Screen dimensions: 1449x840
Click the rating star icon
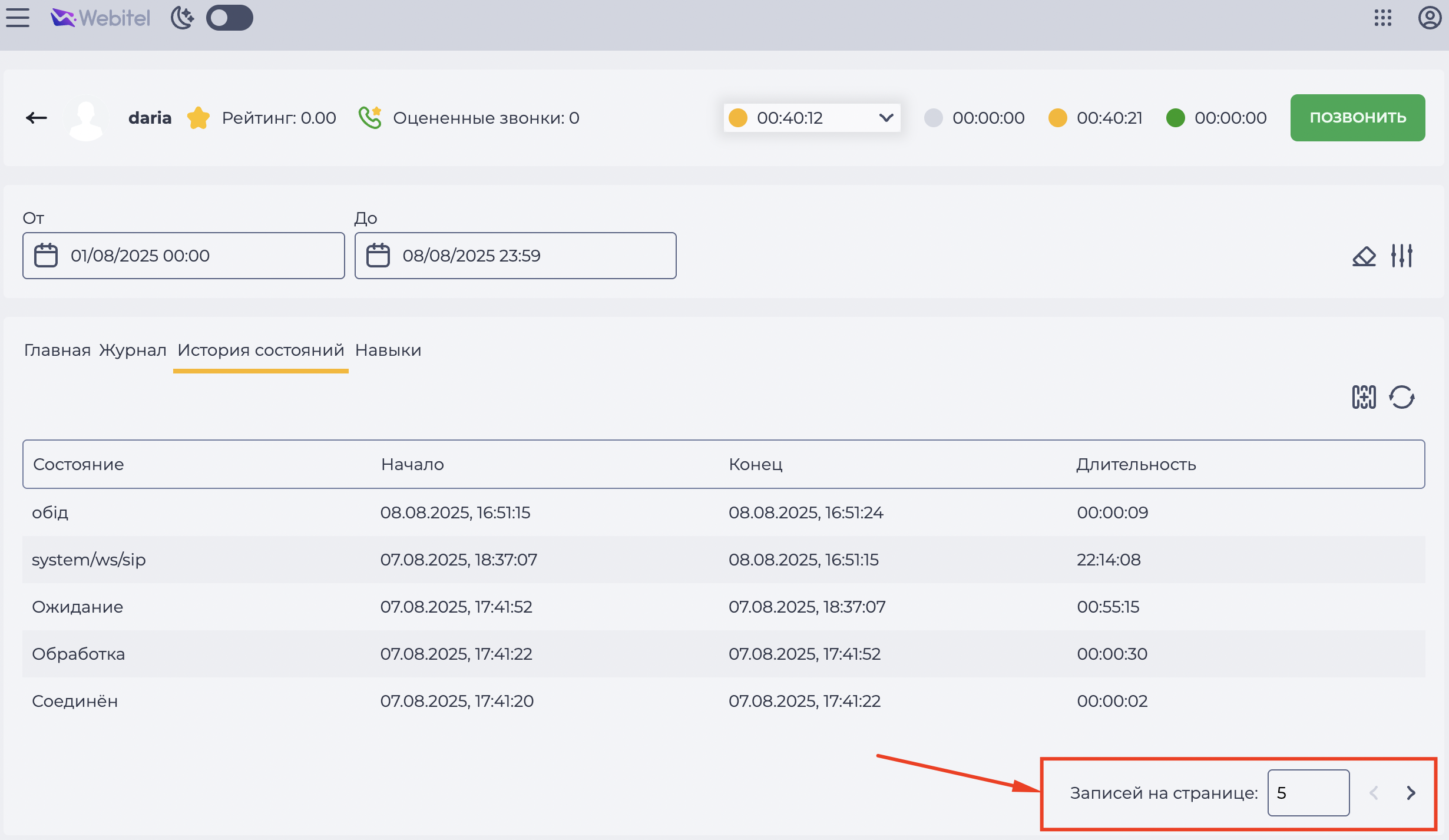(x=199, y=118)
